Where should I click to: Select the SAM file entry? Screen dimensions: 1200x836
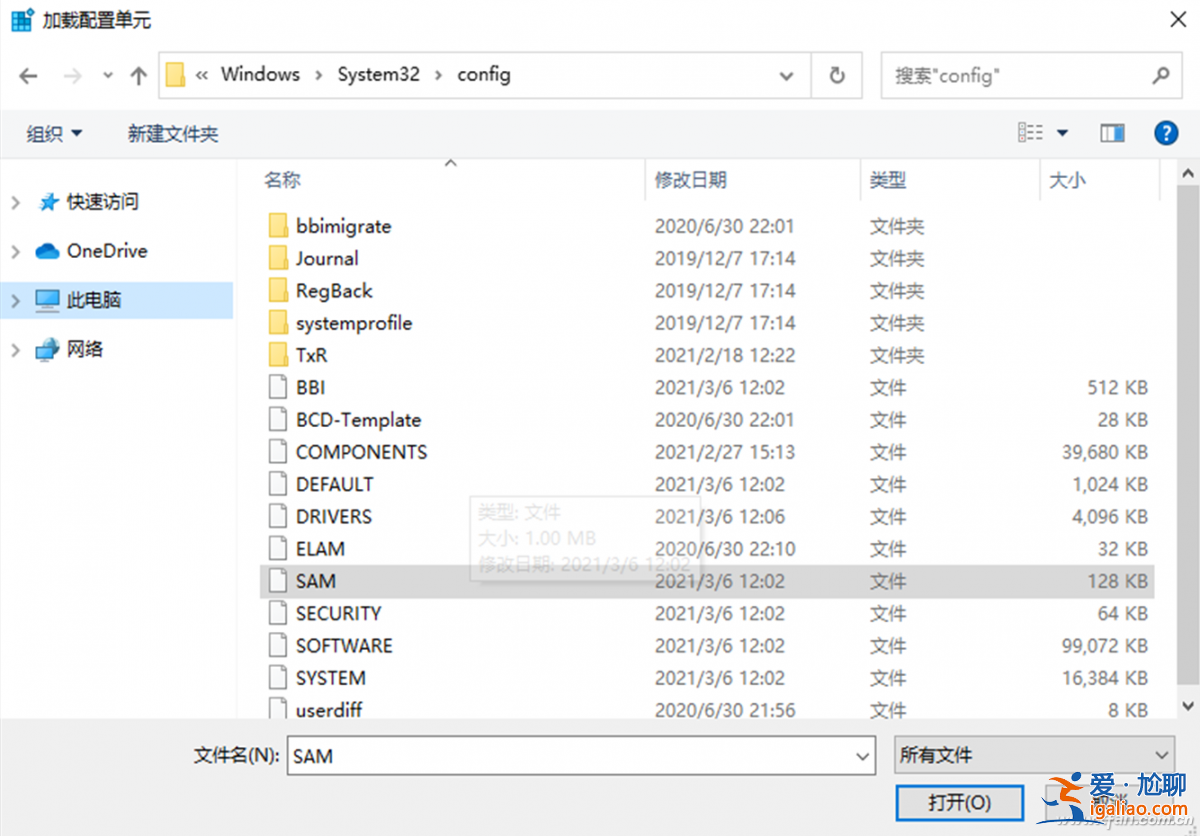[313, 581]
